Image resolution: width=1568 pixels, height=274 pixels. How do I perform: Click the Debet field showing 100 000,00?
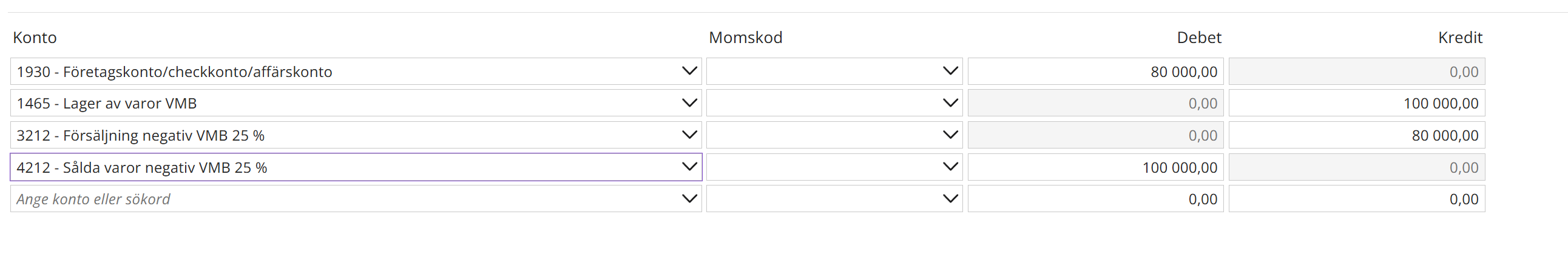coord(1095,167)
